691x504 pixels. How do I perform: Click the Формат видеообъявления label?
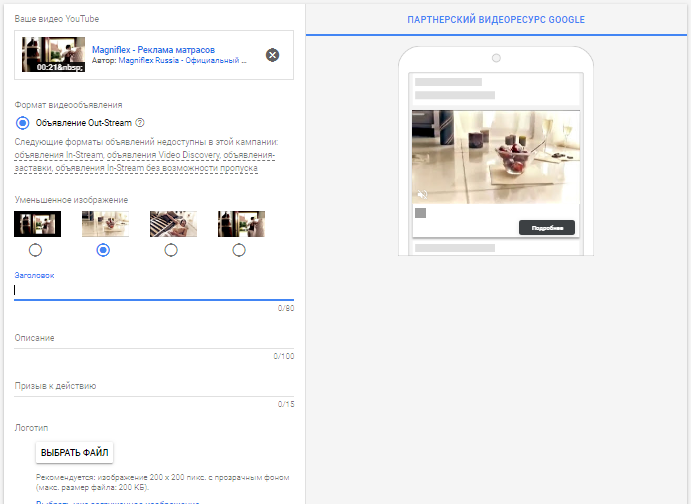click(68, 105)
